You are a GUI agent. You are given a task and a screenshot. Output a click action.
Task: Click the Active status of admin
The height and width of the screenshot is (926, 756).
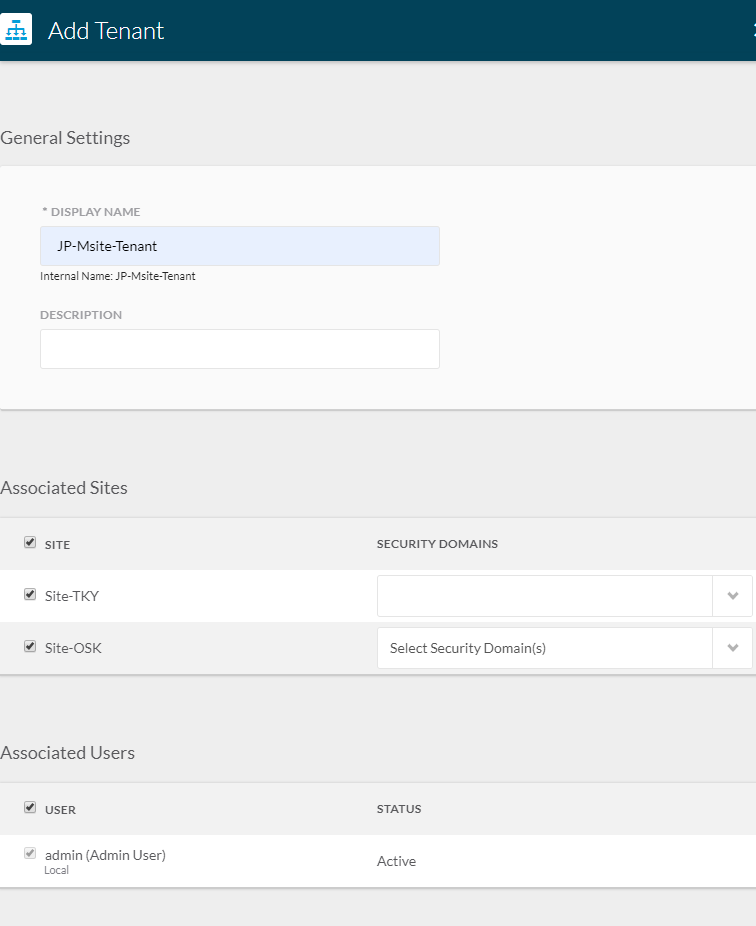coord(396,861)
